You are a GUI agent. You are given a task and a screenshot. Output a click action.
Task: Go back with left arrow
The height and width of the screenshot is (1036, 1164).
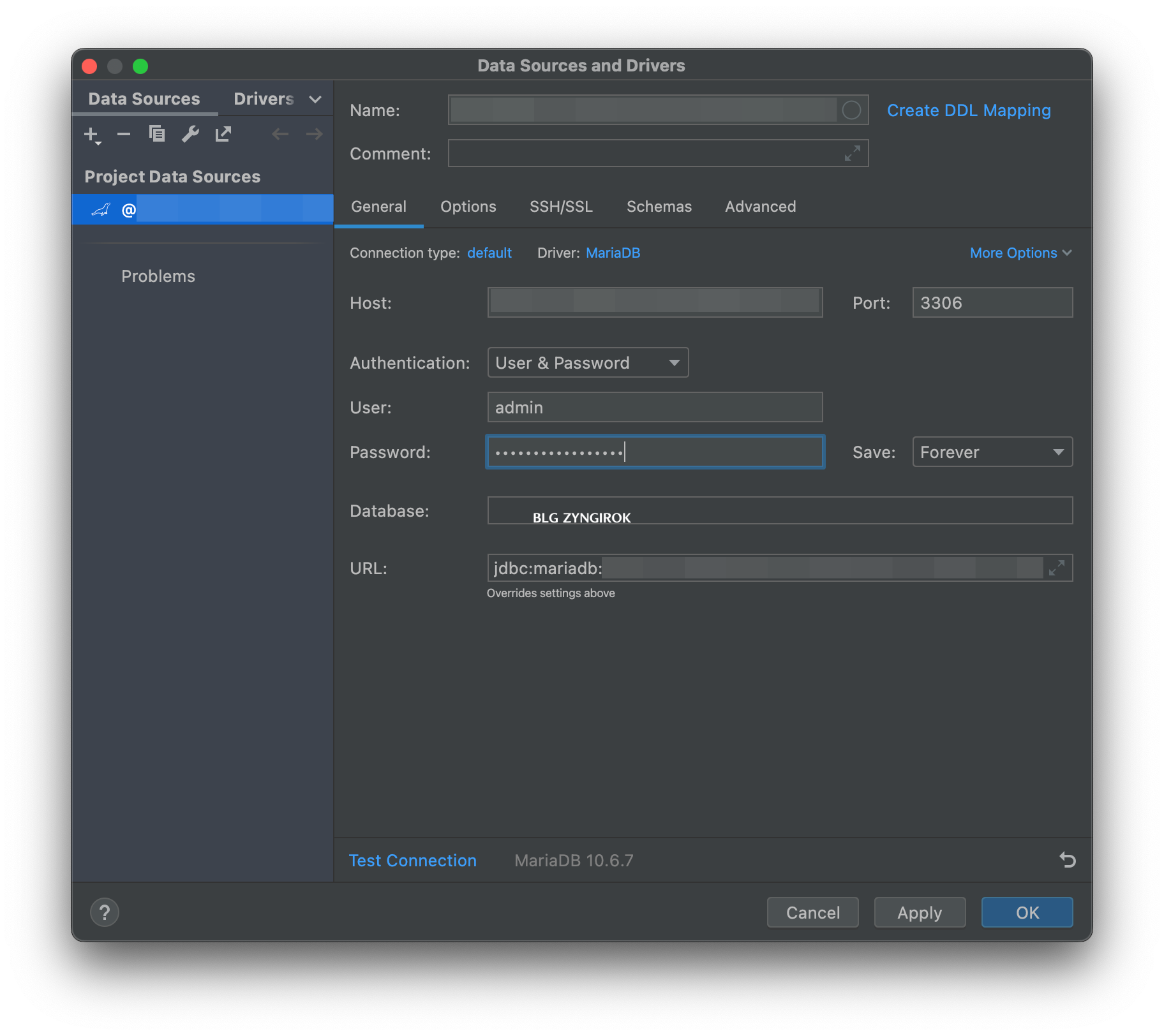[x=280, y=134]
